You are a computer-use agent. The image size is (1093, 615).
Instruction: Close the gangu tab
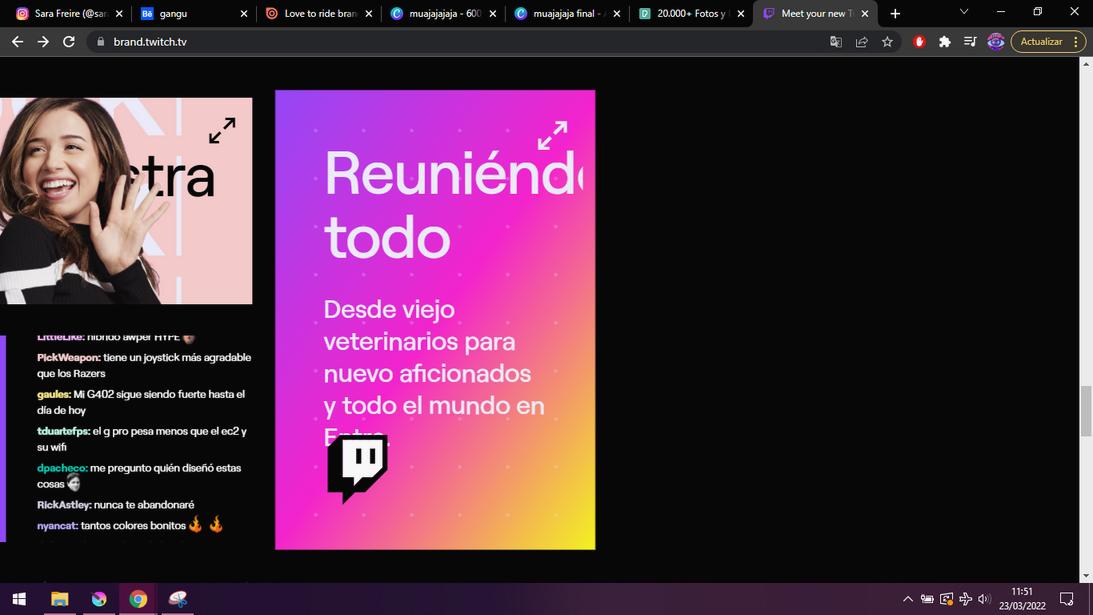[x=244, y=13]
